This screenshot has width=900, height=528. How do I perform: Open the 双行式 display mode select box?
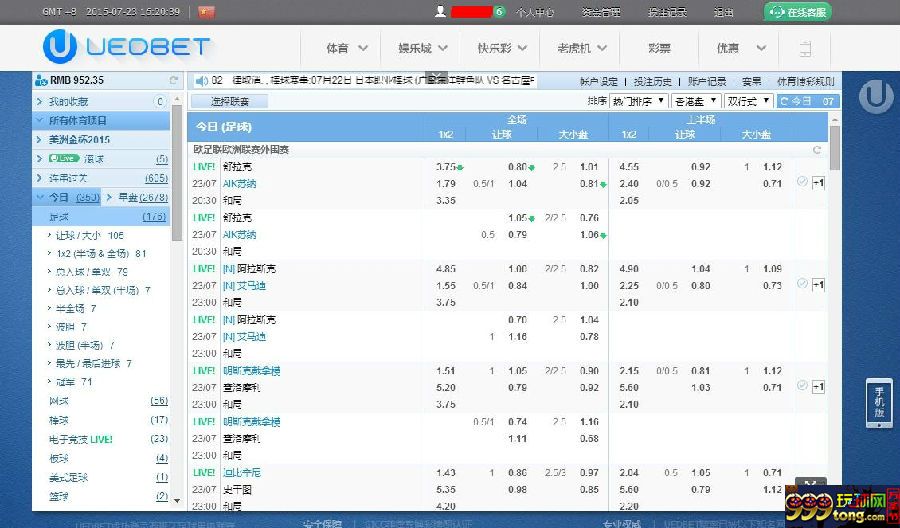pos(748,101)
